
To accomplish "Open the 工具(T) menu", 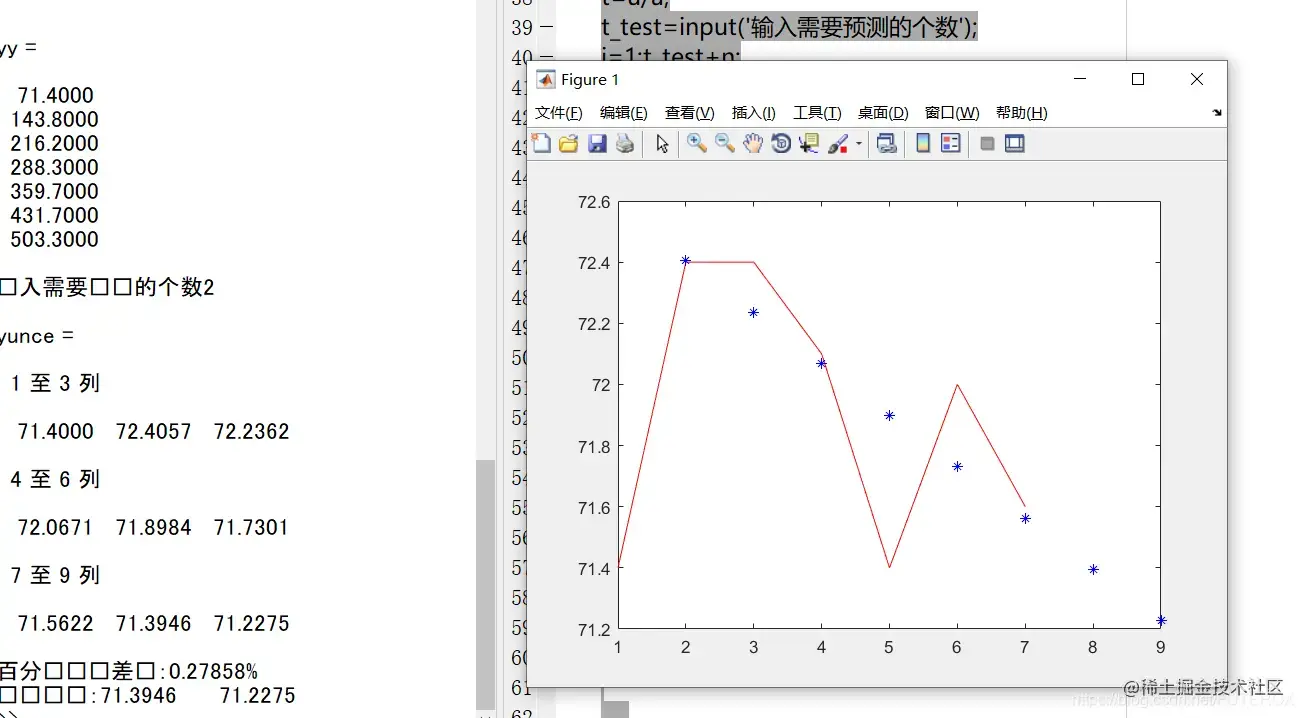I will tap(817, 113).
